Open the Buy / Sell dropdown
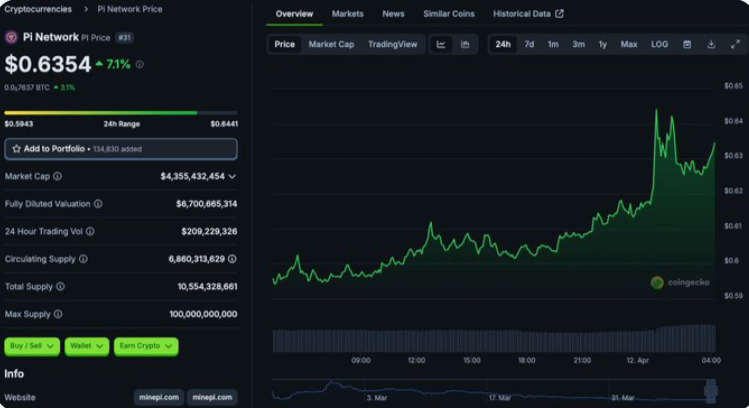The height and width of the screenshot is (408, 749). [x=32, y=346]
